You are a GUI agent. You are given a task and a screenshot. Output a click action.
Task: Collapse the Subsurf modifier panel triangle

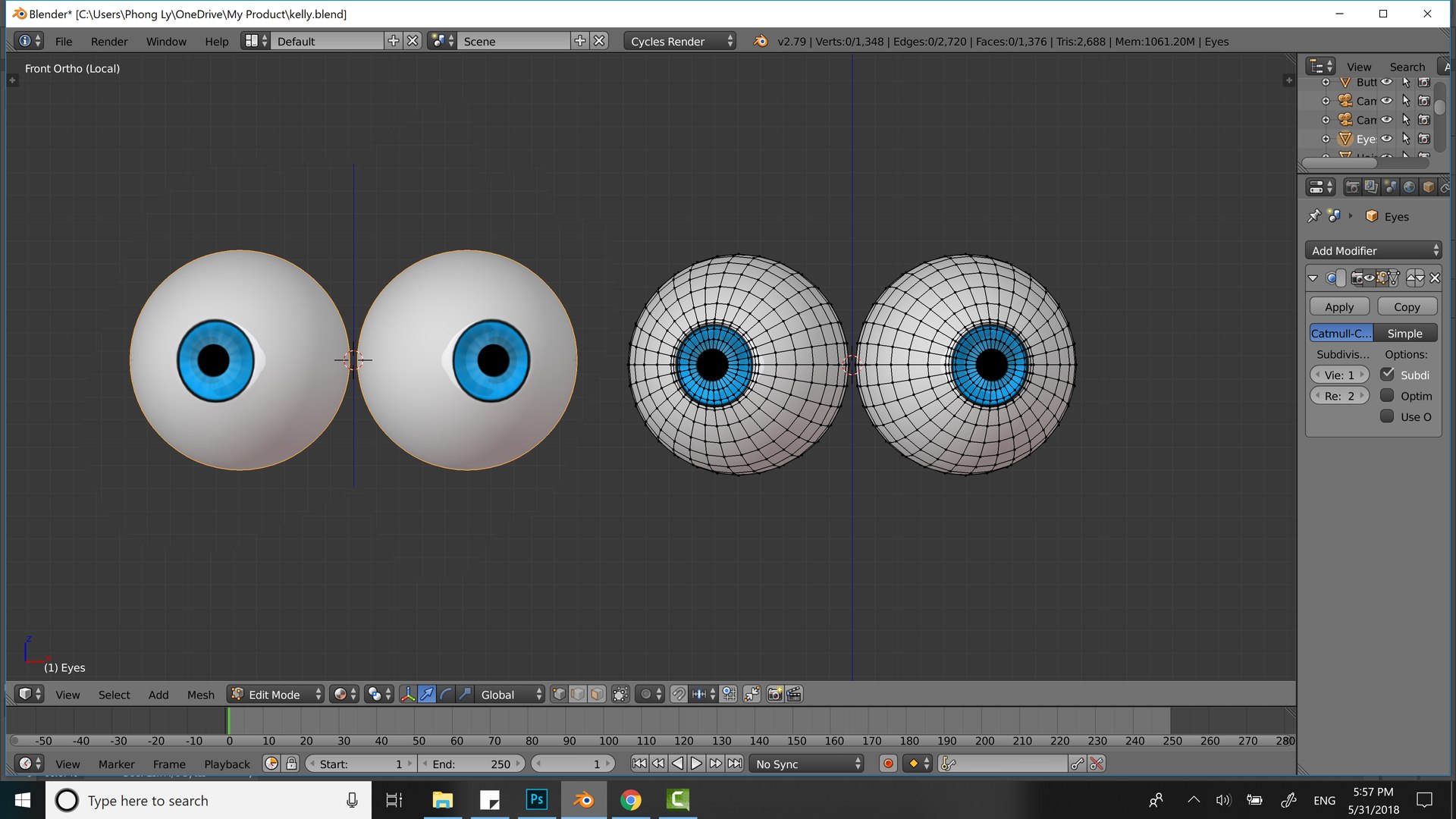point(1313,278)
